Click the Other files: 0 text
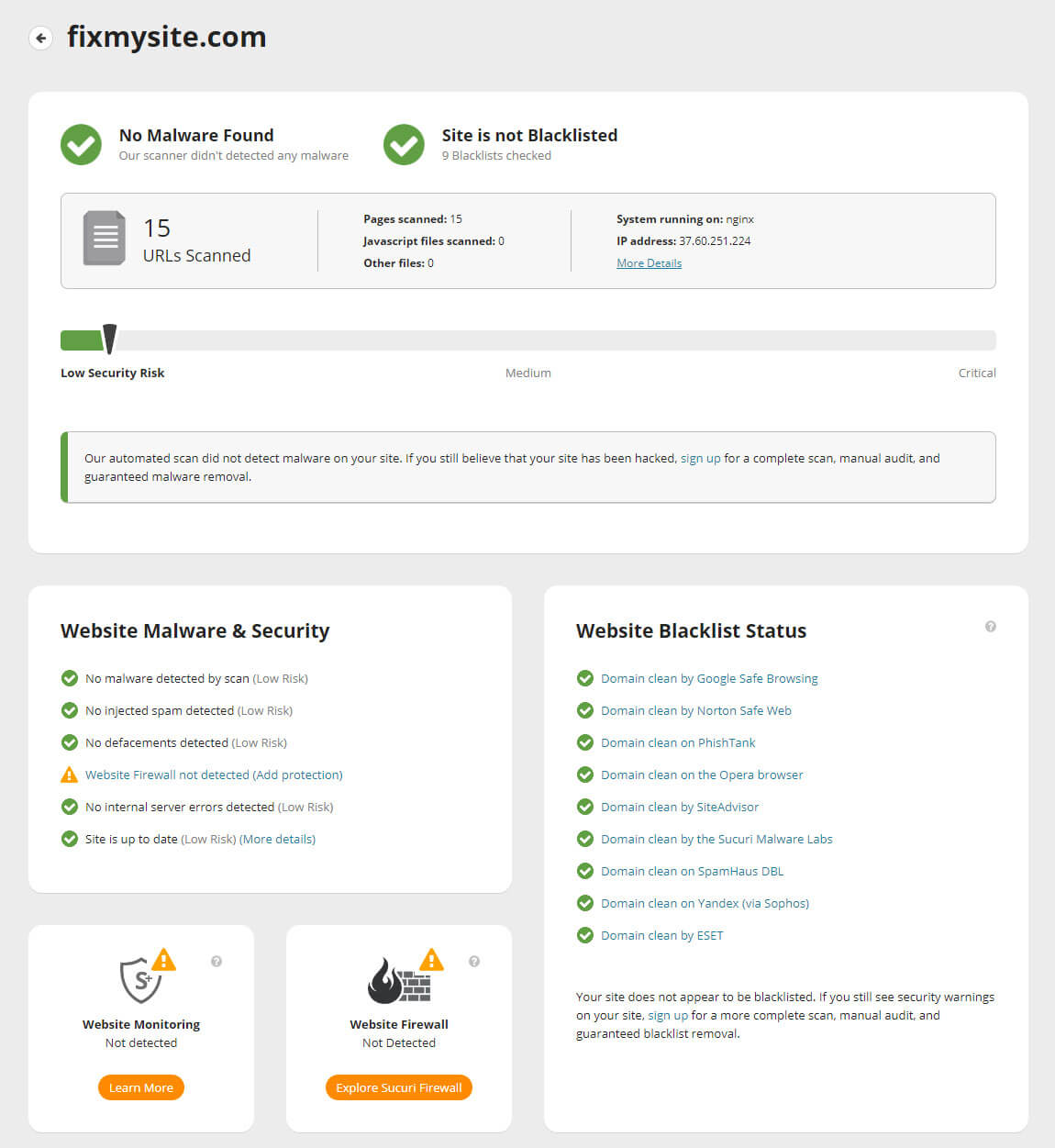The height and width of the screenshot is (1148, 1055). click(398, 263)
